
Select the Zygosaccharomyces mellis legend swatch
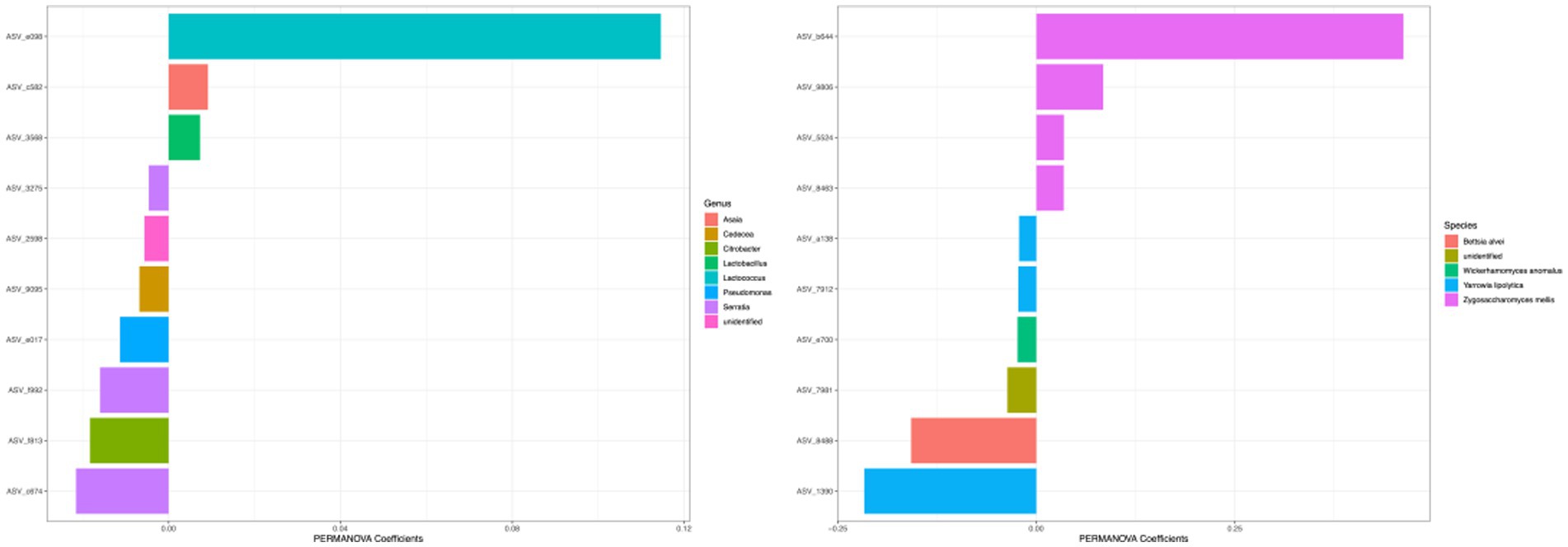point(1451,300)
